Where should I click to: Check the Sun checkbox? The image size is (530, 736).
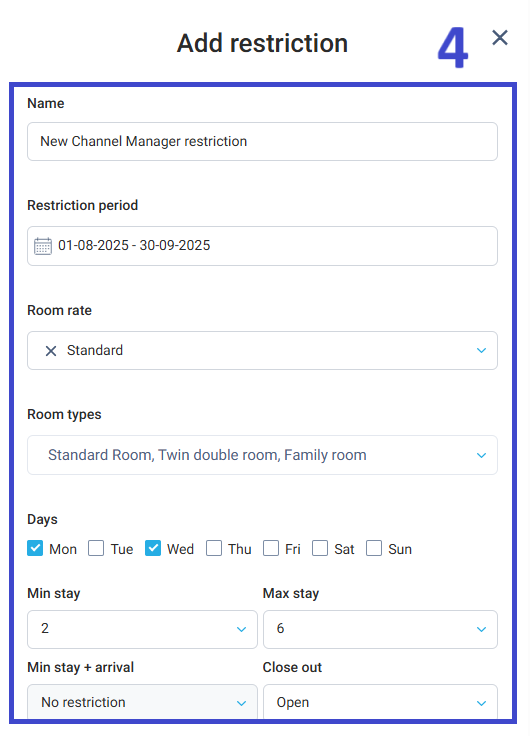tap(374, 548)
